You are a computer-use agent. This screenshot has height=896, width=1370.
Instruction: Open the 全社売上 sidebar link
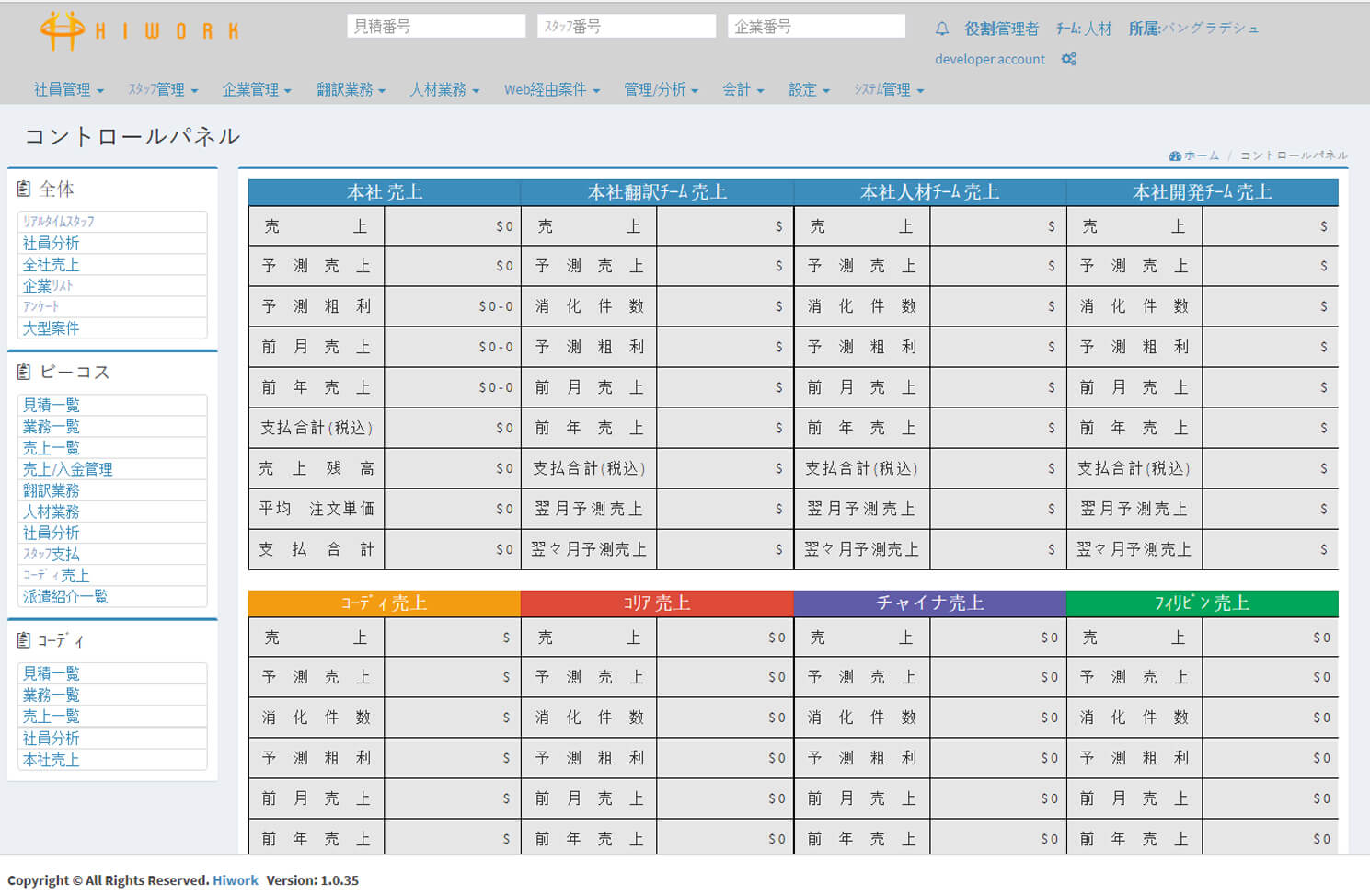tap(52, 264)
